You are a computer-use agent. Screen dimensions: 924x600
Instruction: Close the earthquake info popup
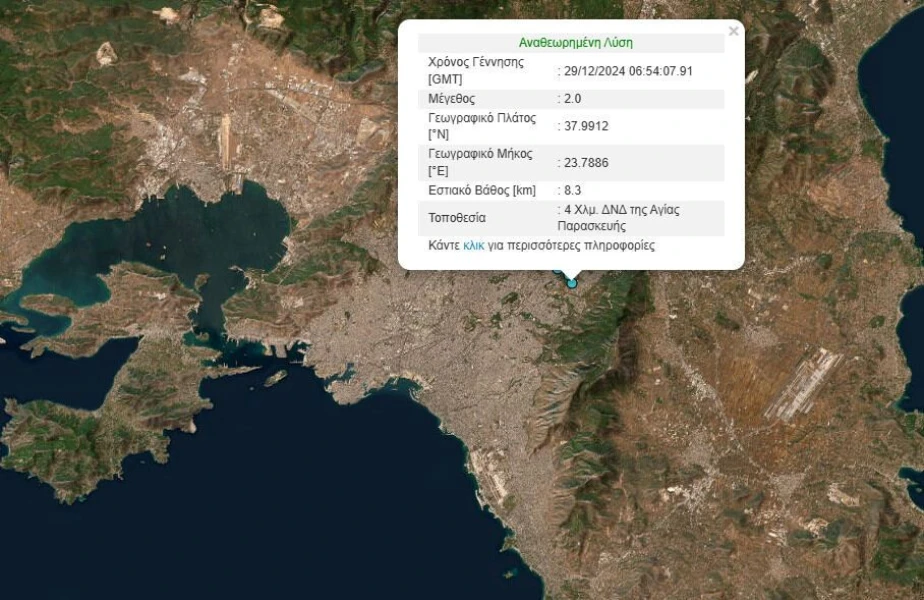pyautogui.click(x=733, y=31)
